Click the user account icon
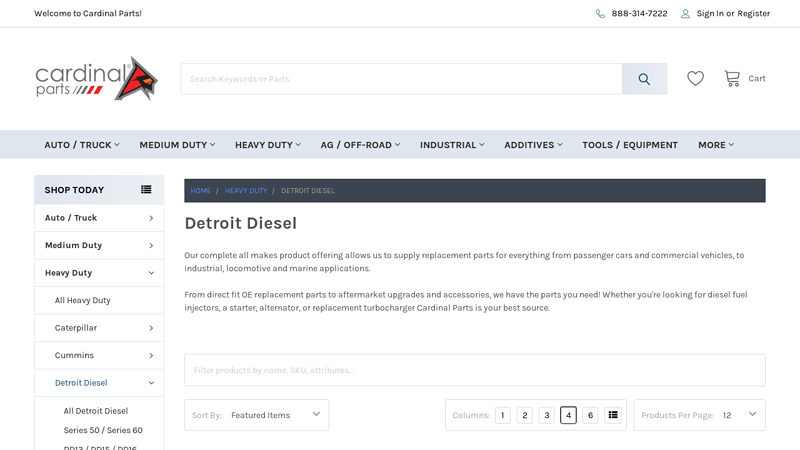The image size is (800, 450). click(x=685, y=13)
